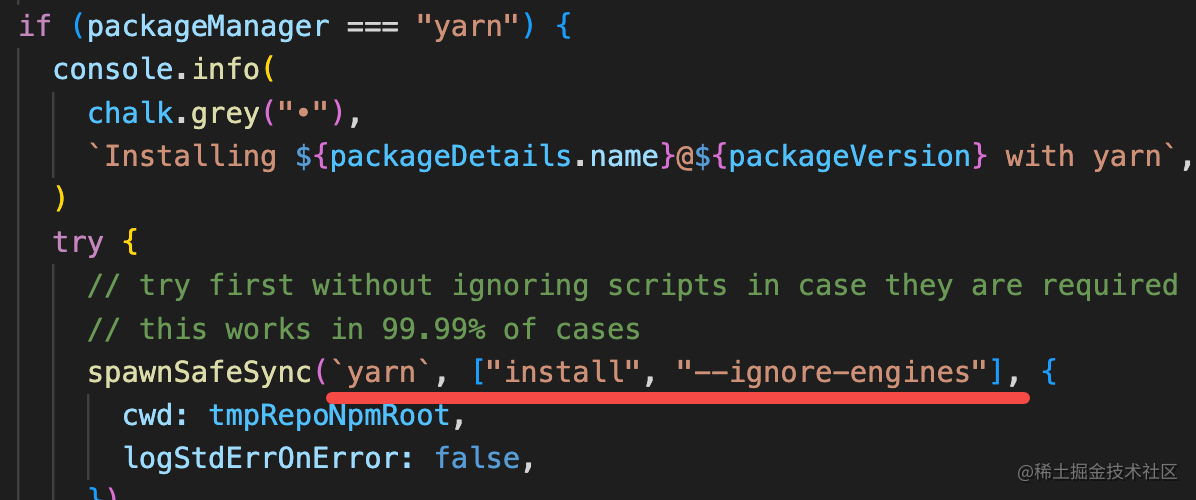
Task: Click spawnSafeSync function name
Action: [x=199, y=373]
